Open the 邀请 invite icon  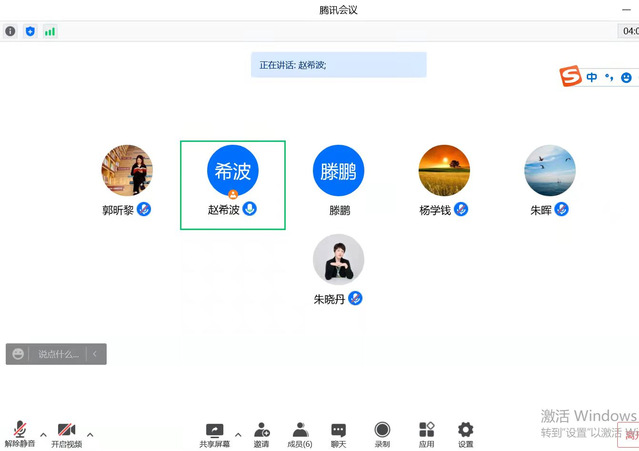[261, 432]
